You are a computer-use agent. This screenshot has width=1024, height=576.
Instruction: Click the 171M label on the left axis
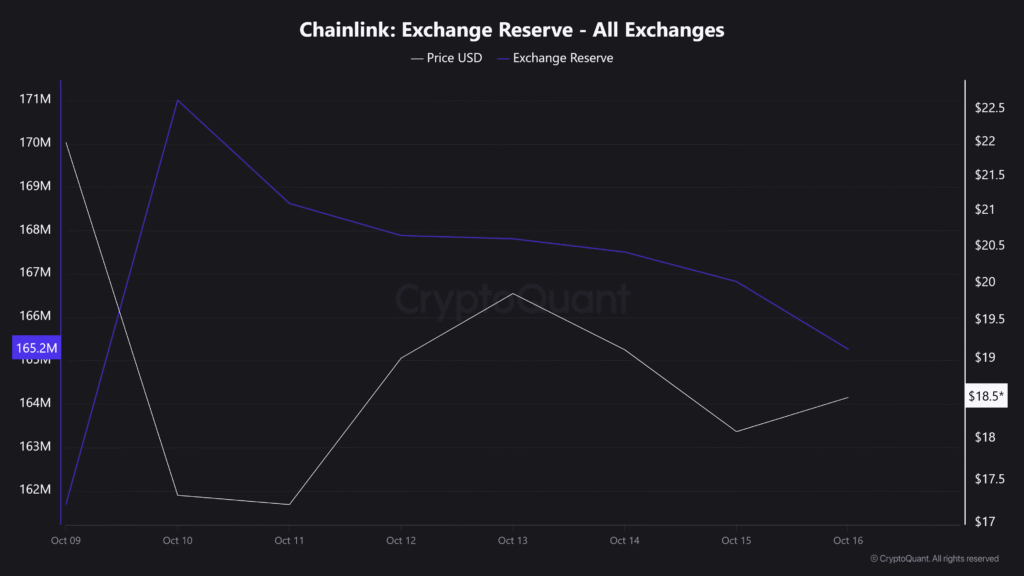[35, 99]
